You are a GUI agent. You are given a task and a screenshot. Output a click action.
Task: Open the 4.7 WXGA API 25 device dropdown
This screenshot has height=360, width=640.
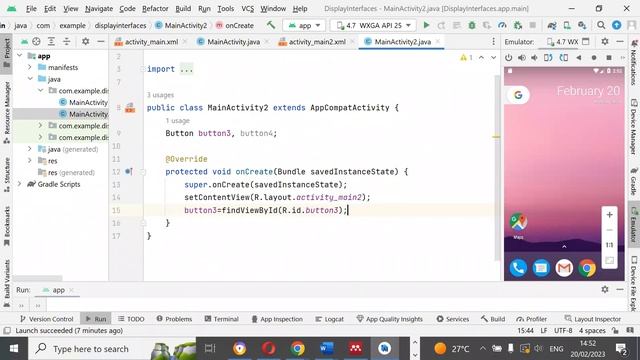(x=373, y=25)
